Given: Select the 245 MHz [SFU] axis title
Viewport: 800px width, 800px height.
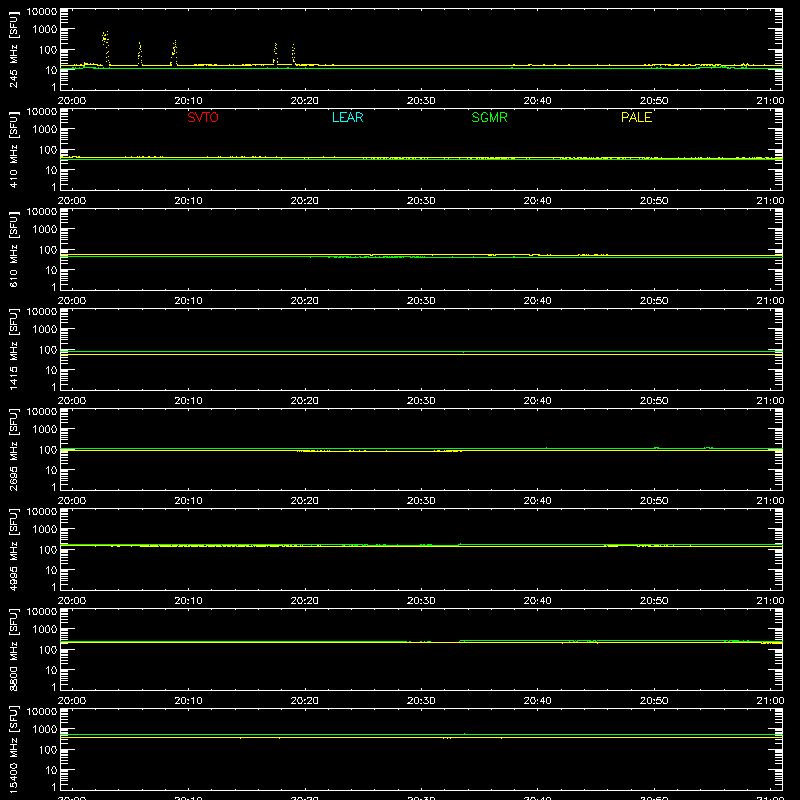Looking at the screenshot, I should click(x=13, y=49).
